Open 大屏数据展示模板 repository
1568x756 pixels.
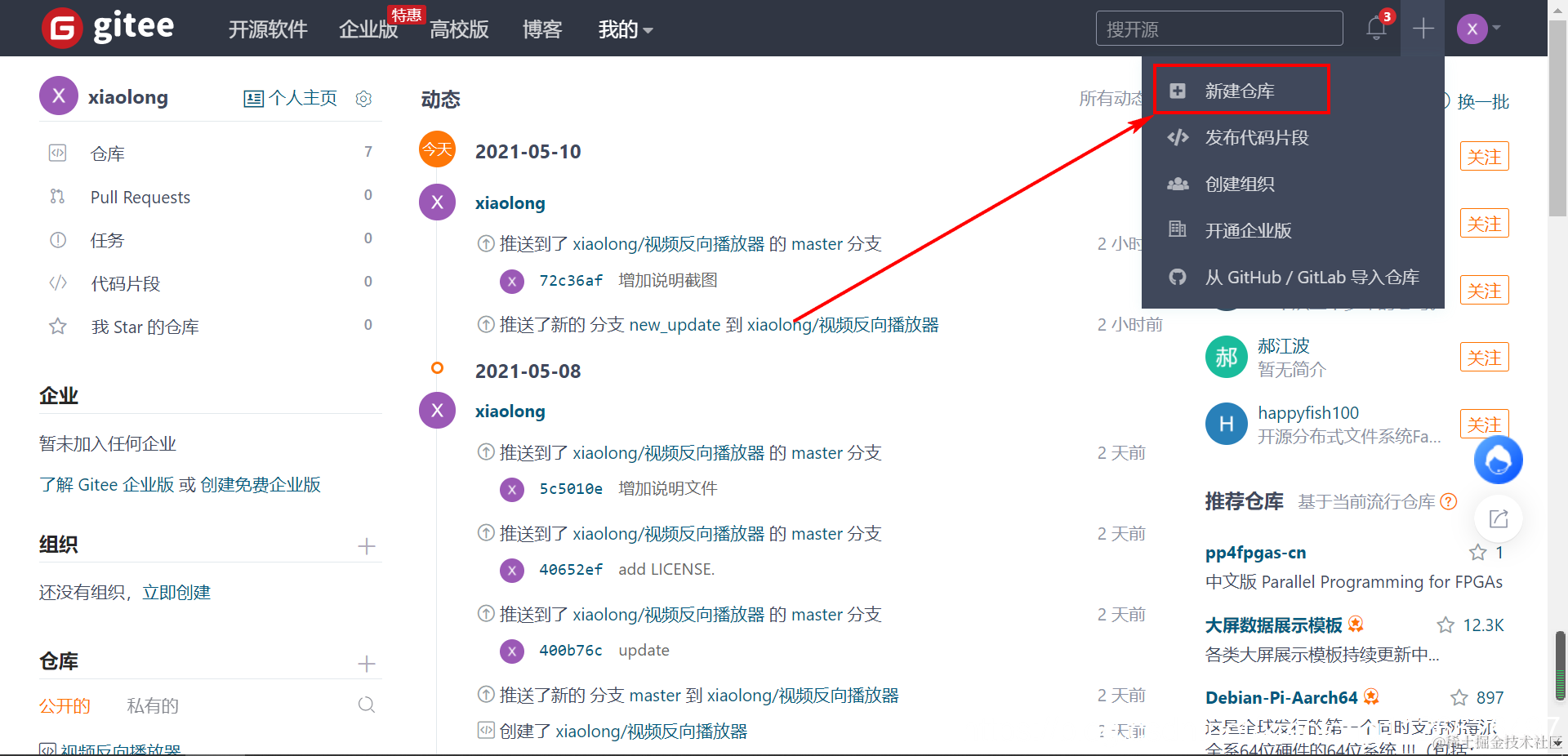coord(1273,625)
